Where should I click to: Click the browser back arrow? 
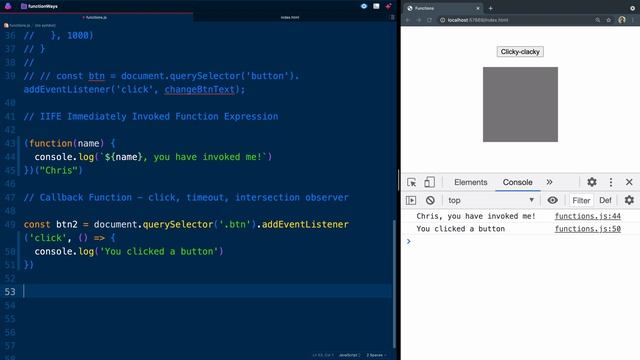coord(407,20)
